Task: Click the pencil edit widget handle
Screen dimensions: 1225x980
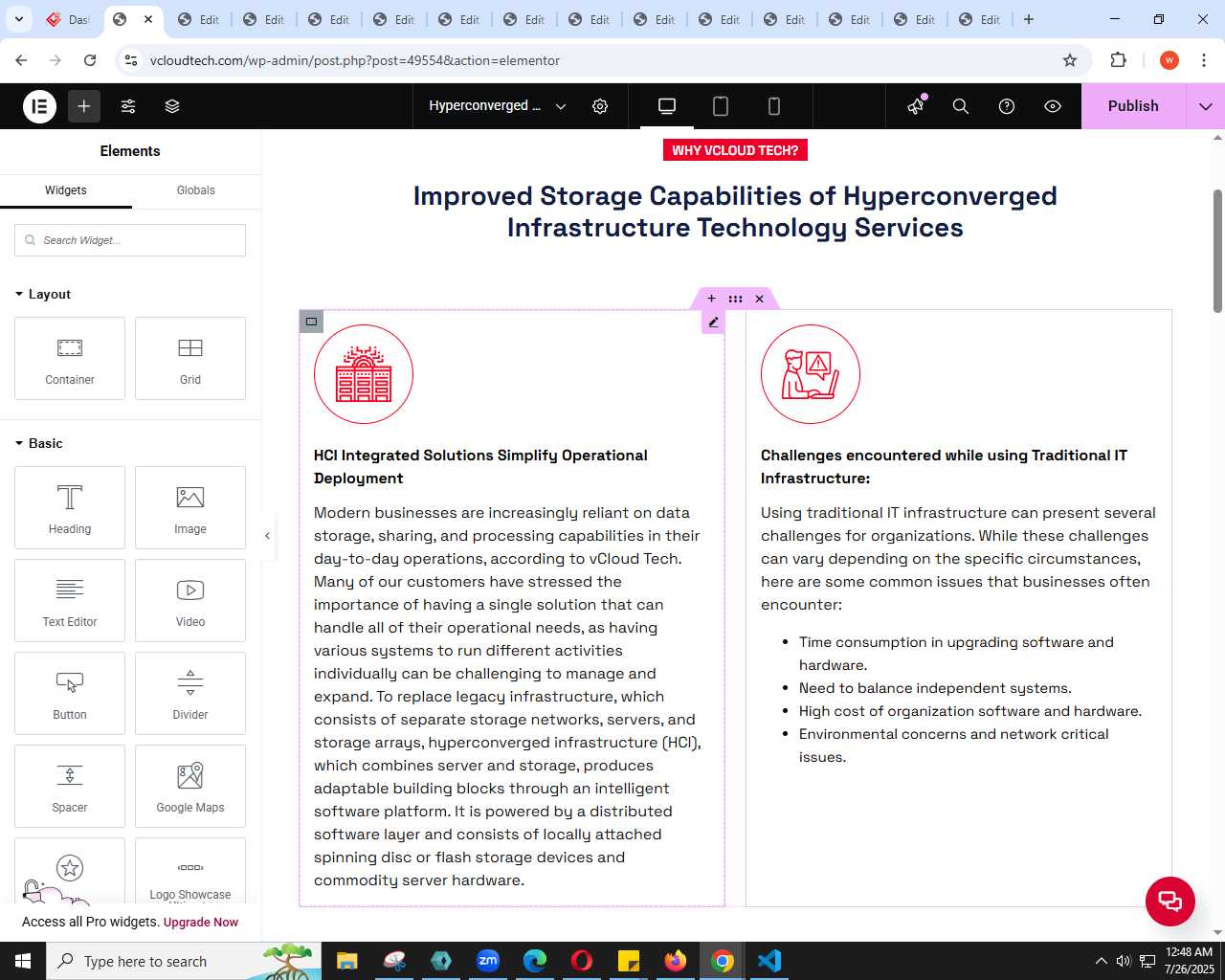Action: 713,323
